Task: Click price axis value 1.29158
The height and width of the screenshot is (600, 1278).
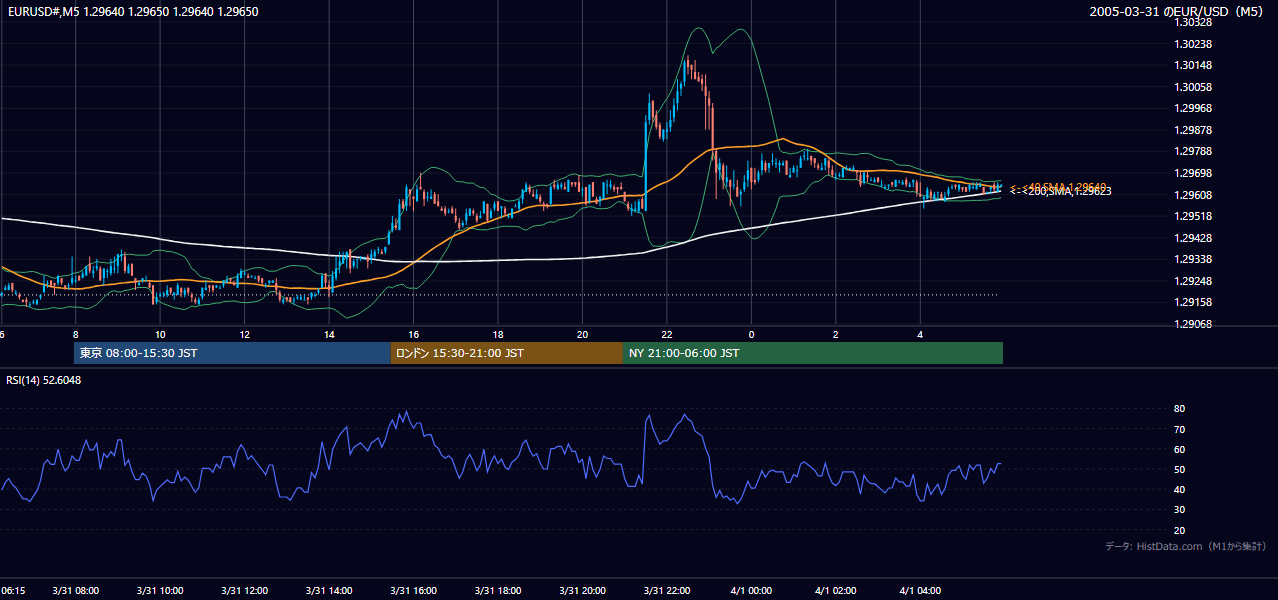Action: click(1194, 302)
